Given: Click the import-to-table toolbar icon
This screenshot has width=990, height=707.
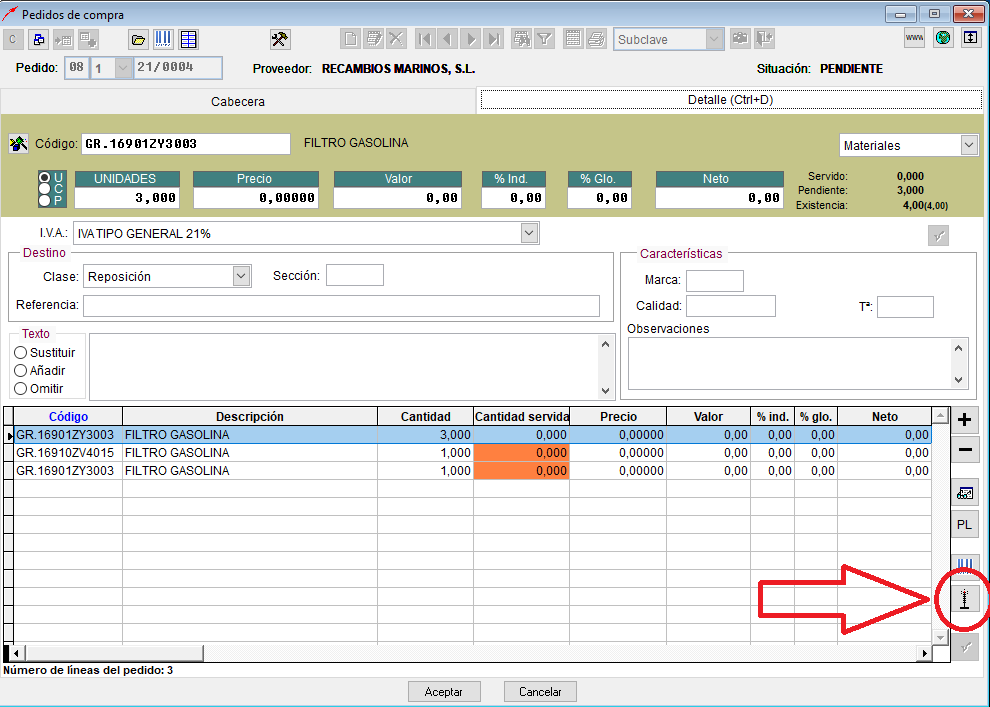Looking at the screenshot, I should pyautogui.click(x=63, y=40).
